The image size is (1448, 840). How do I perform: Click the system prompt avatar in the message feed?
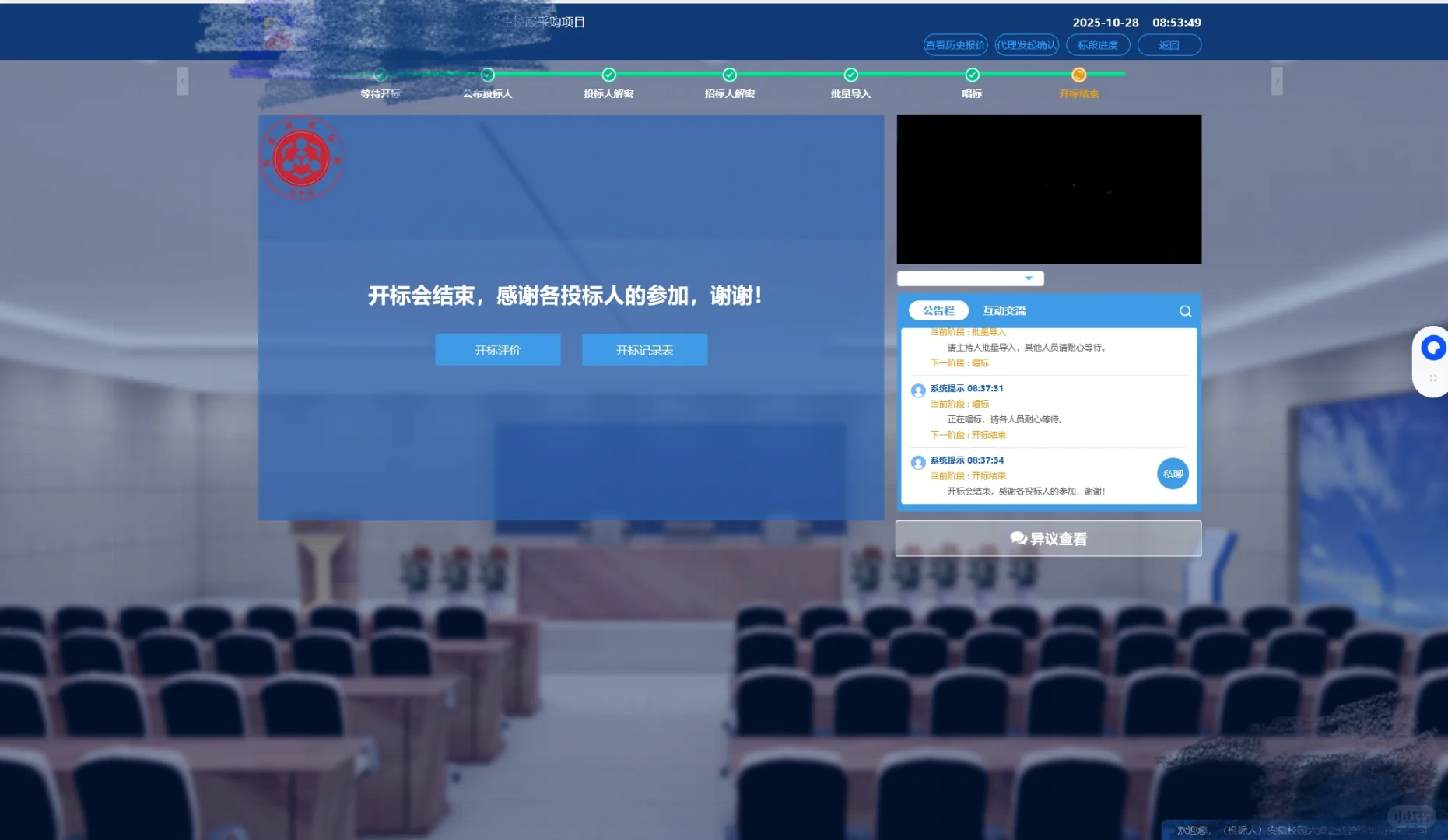[x=917, y=390]
